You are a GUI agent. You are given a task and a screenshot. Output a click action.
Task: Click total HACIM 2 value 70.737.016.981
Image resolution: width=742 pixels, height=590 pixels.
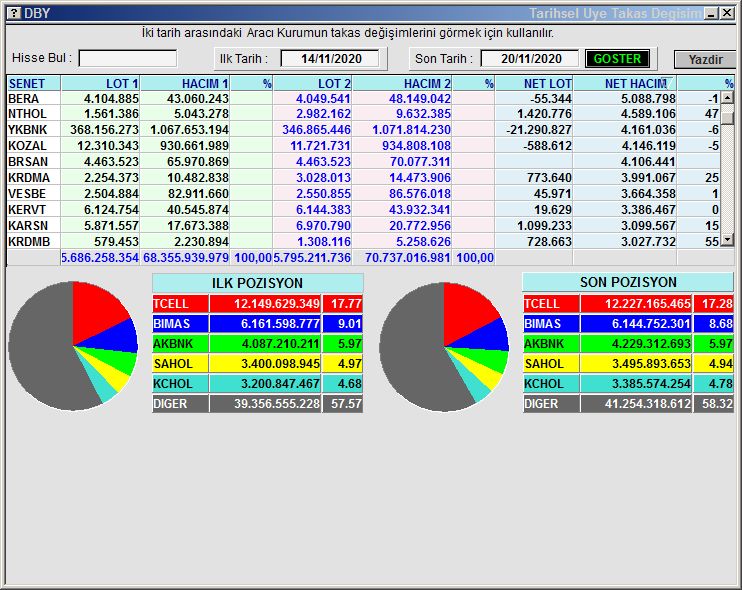point(407,258)
